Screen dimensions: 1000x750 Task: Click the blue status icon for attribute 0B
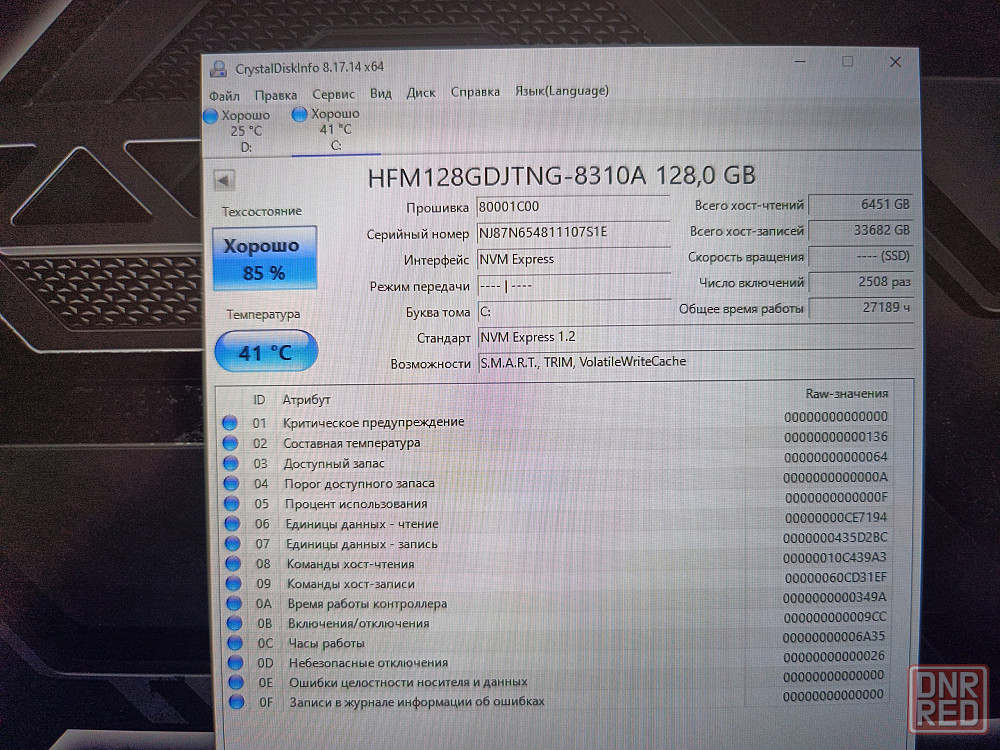pyautogui.click(x=235, y=622)
